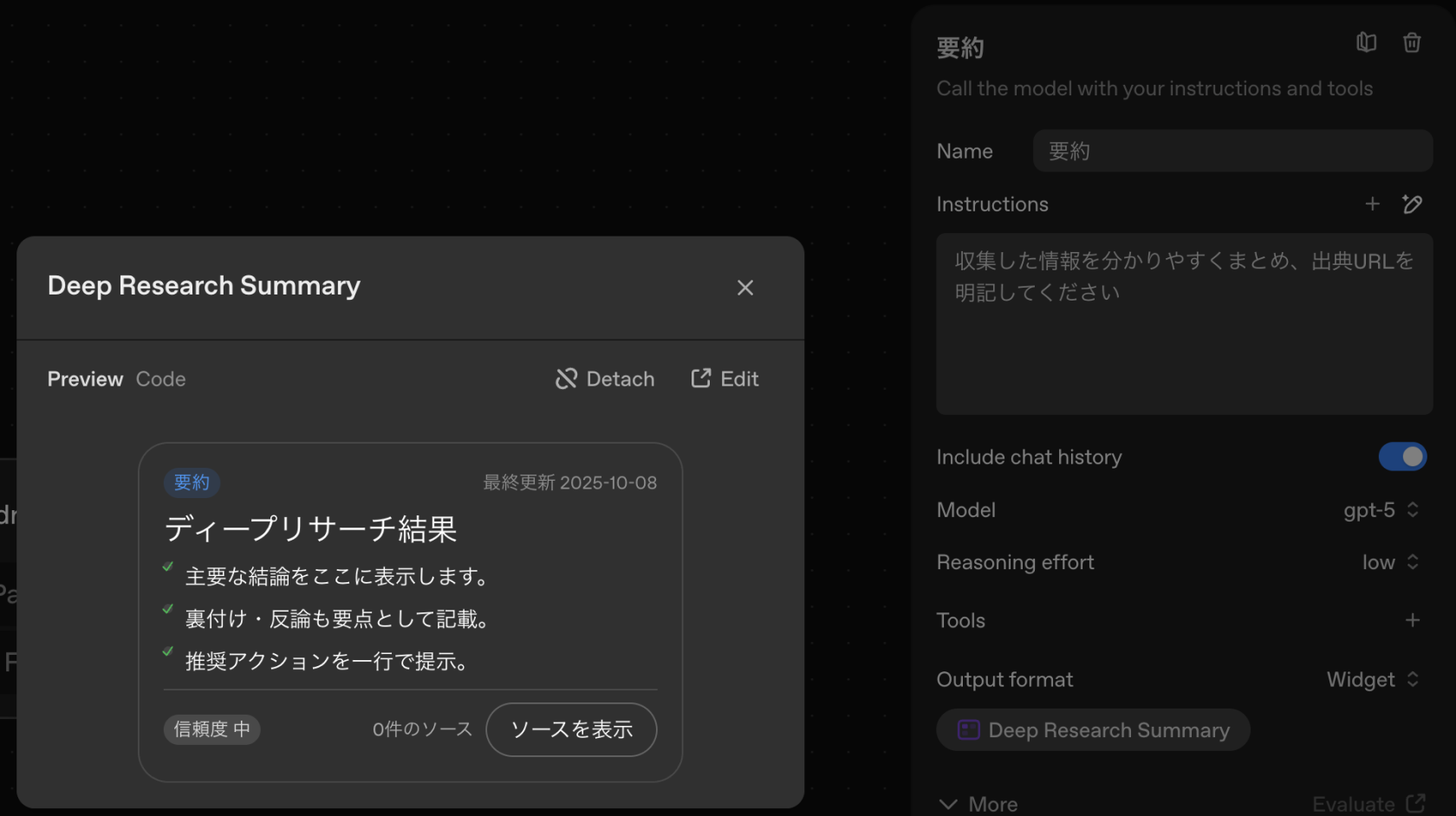Click the Detach widget button
This screenshot has width=1456, height=816.
coord(605,379)
